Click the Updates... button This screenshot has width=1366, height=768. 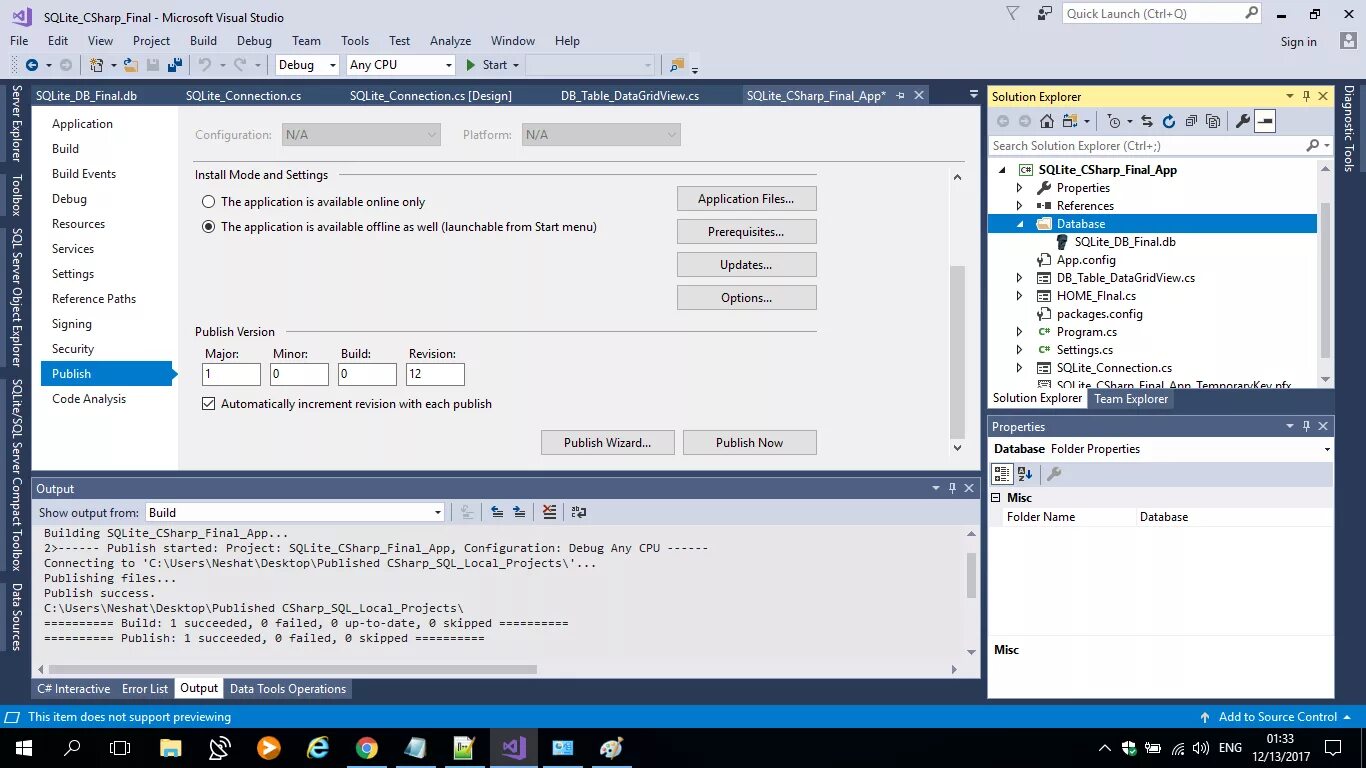pos(746,265)
